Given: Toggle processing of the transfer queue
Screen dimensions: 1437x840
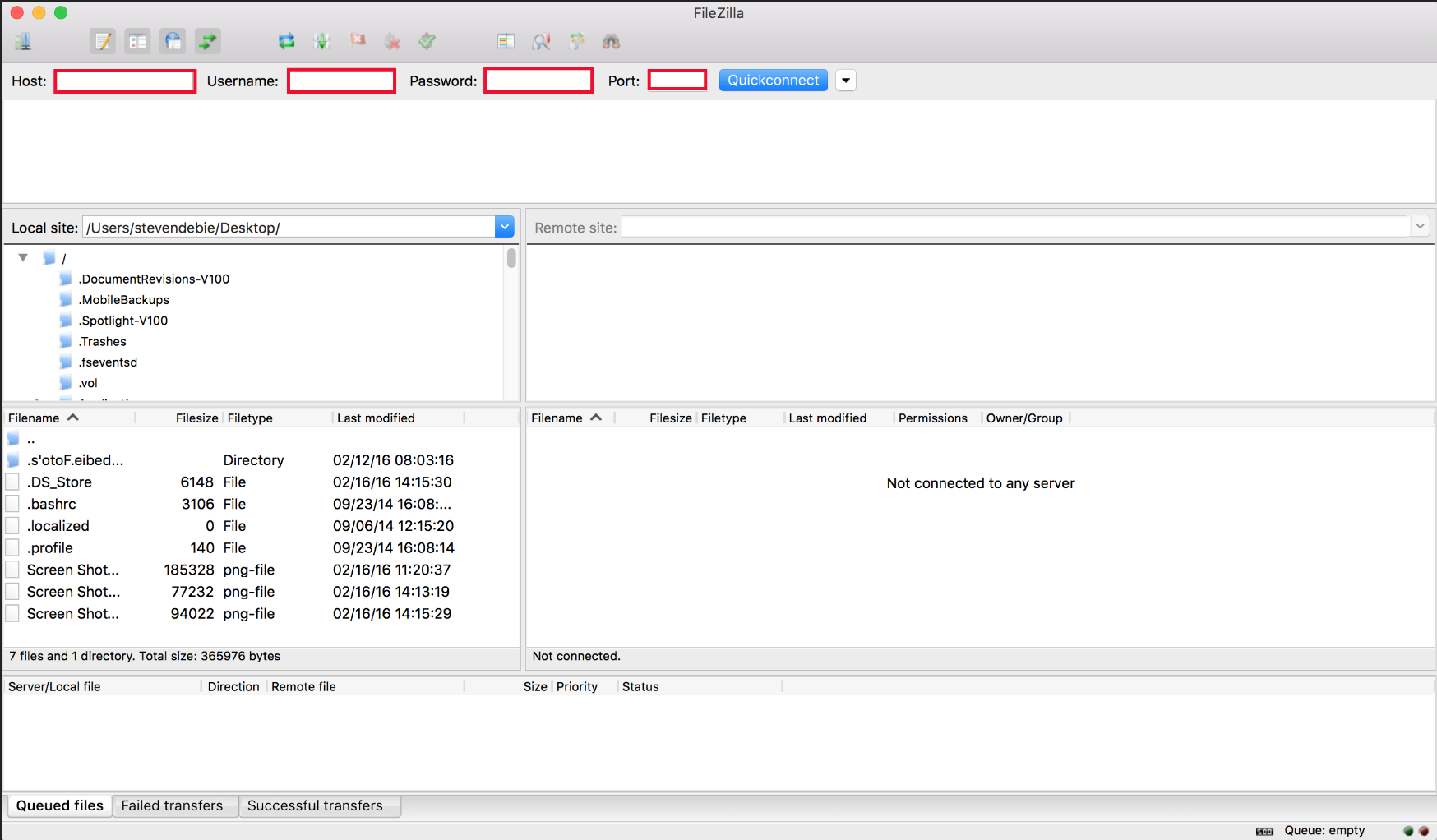Looking at the screenshot, I should (x=321, y=41).
